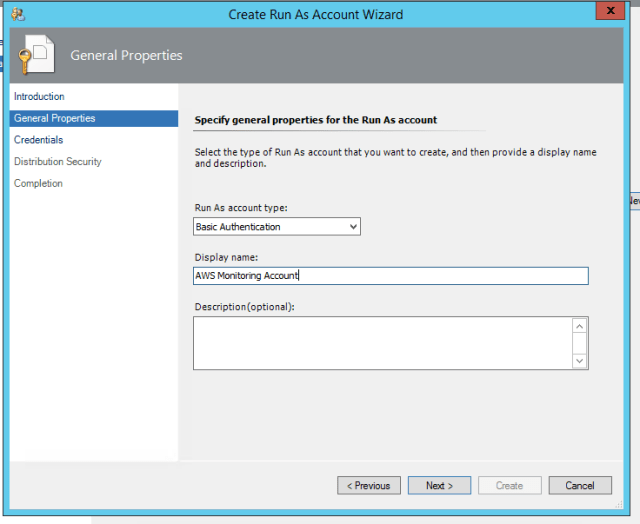Click the Create Run As Account Wizard title bar
The height and width of the screenshot is (524, 640).
[x=315, y=13]
